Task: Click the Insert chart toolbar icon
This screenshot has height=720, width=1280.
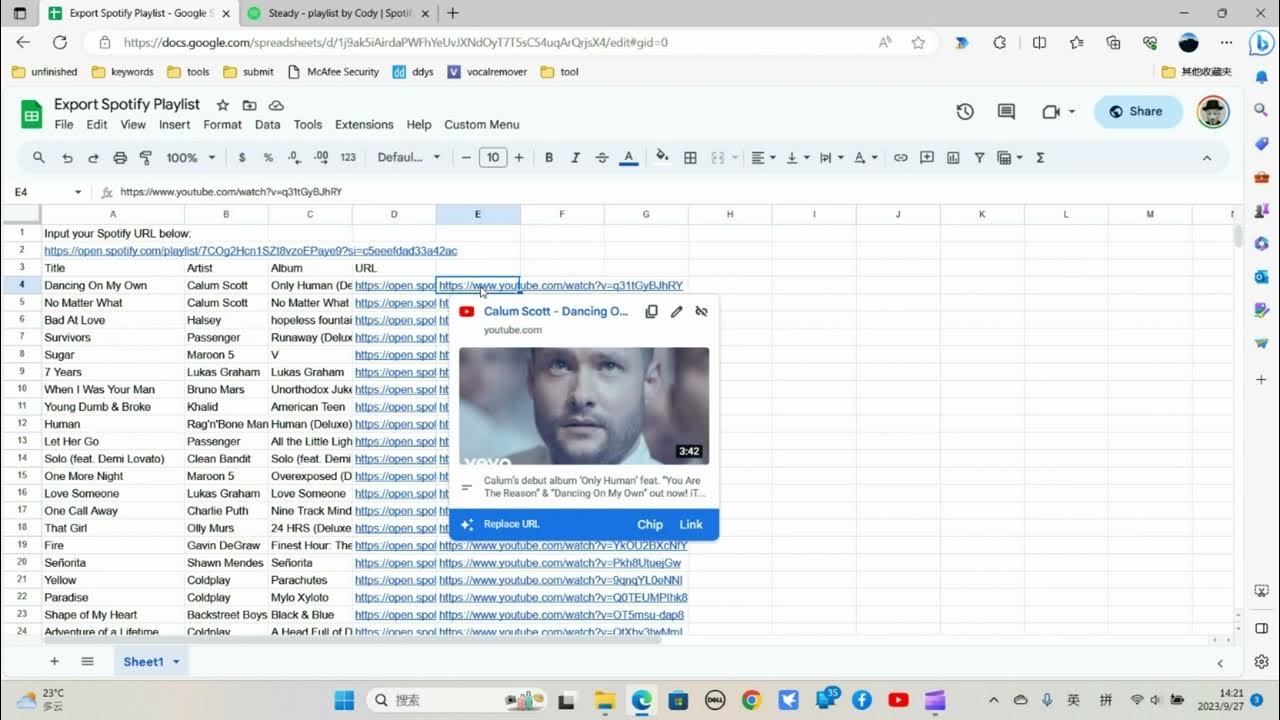Action: click(953, 158)
